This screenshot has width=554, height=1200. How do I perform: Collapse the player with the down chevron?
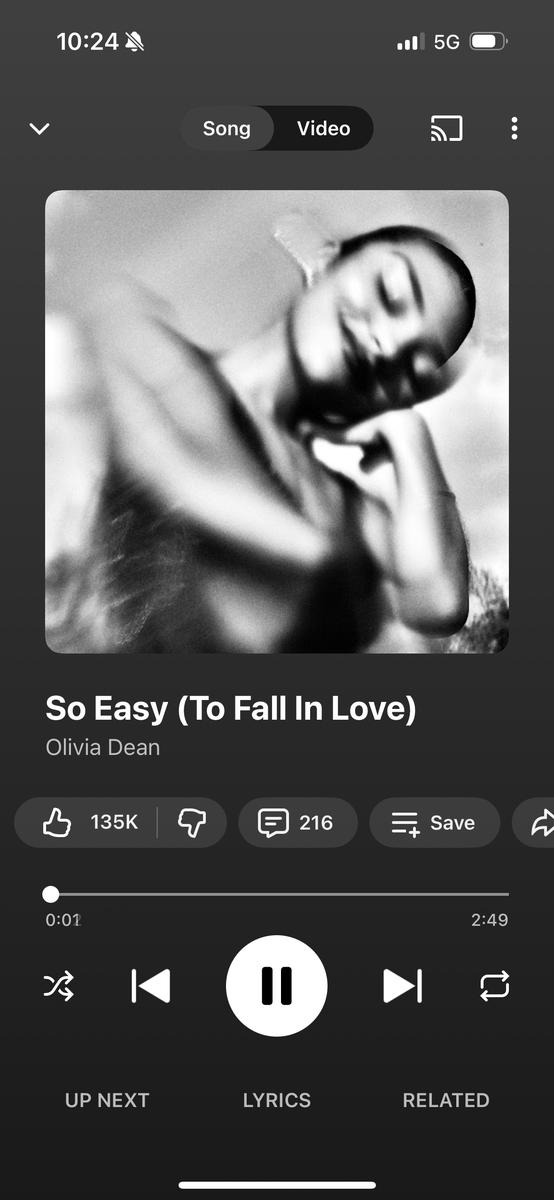[x=39, y=129]
